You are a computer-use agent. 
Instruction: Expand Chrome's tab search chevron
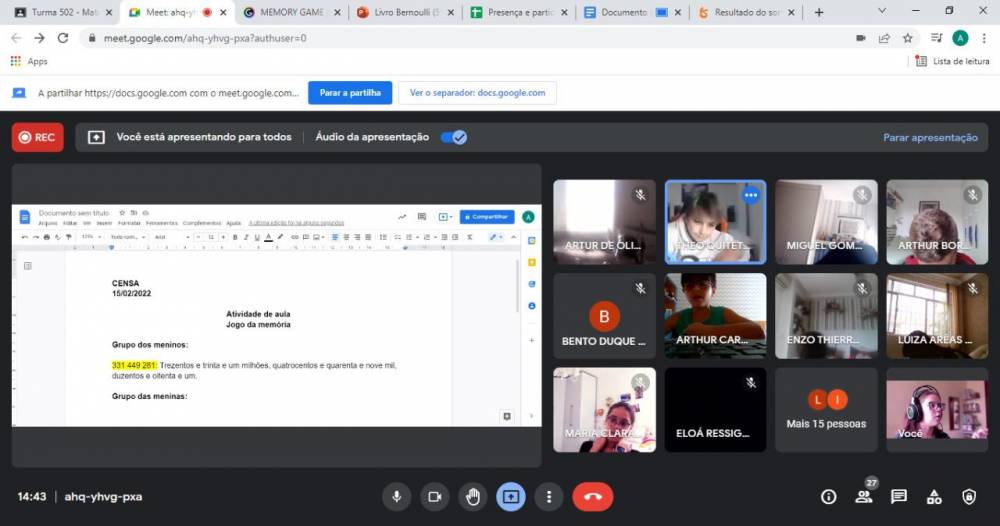click(881, 12)
